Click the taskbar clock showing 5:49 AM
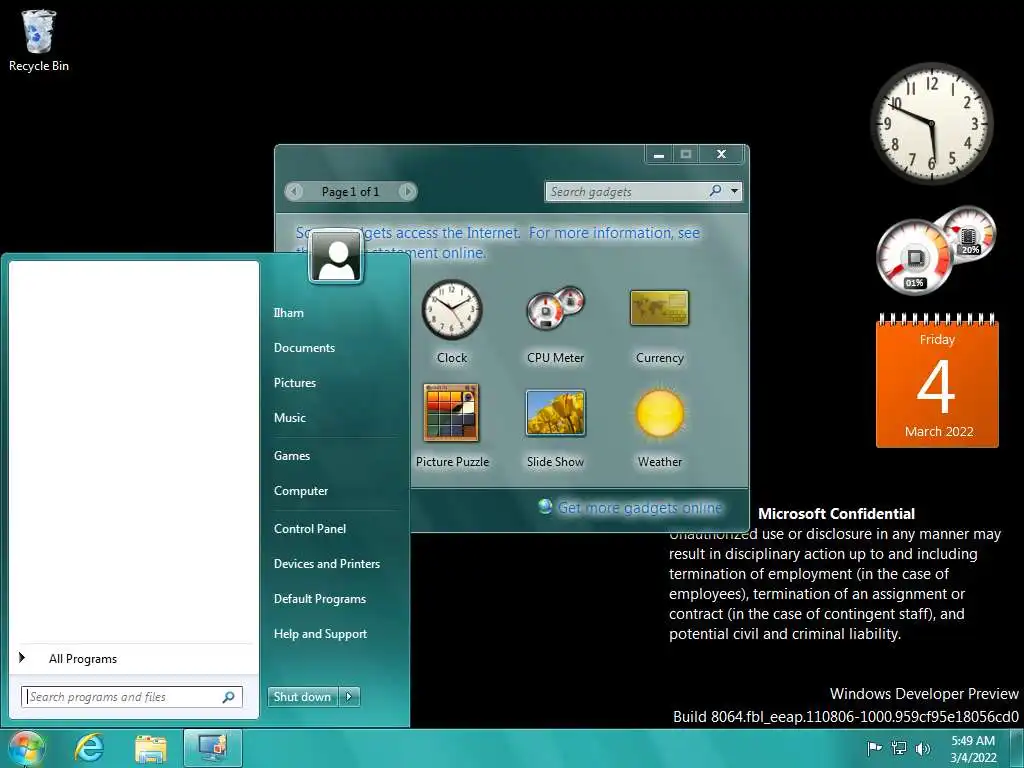 [973, 748]
